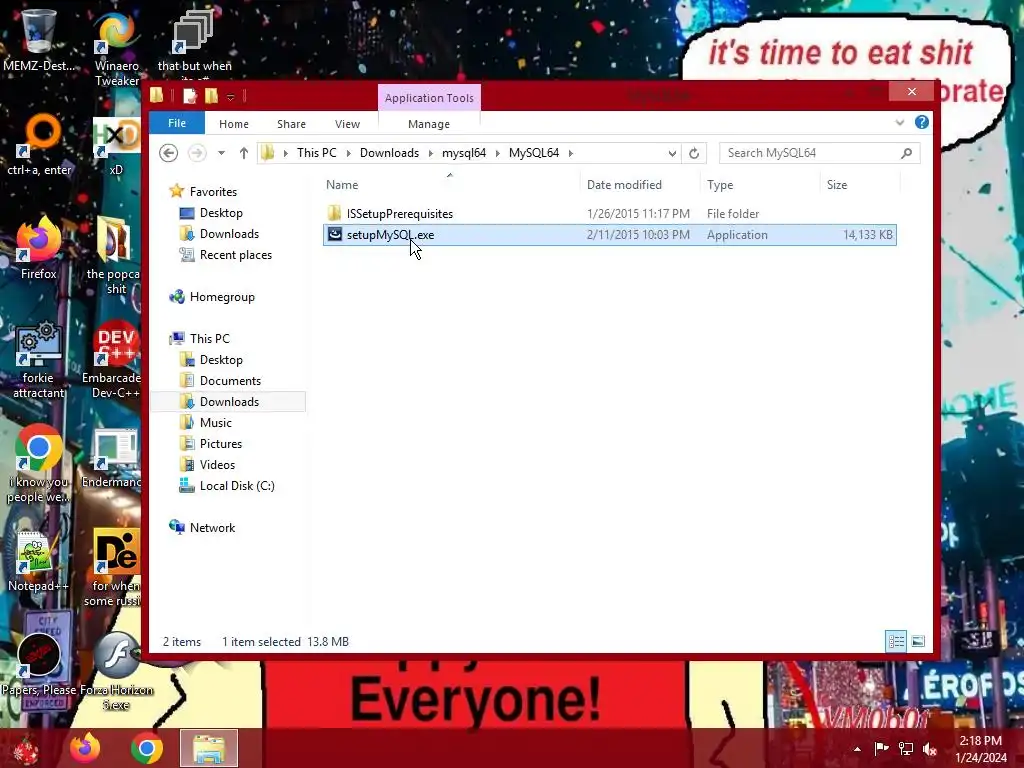
Task: Show hidden icons in system tray
Action: point(857,748)
